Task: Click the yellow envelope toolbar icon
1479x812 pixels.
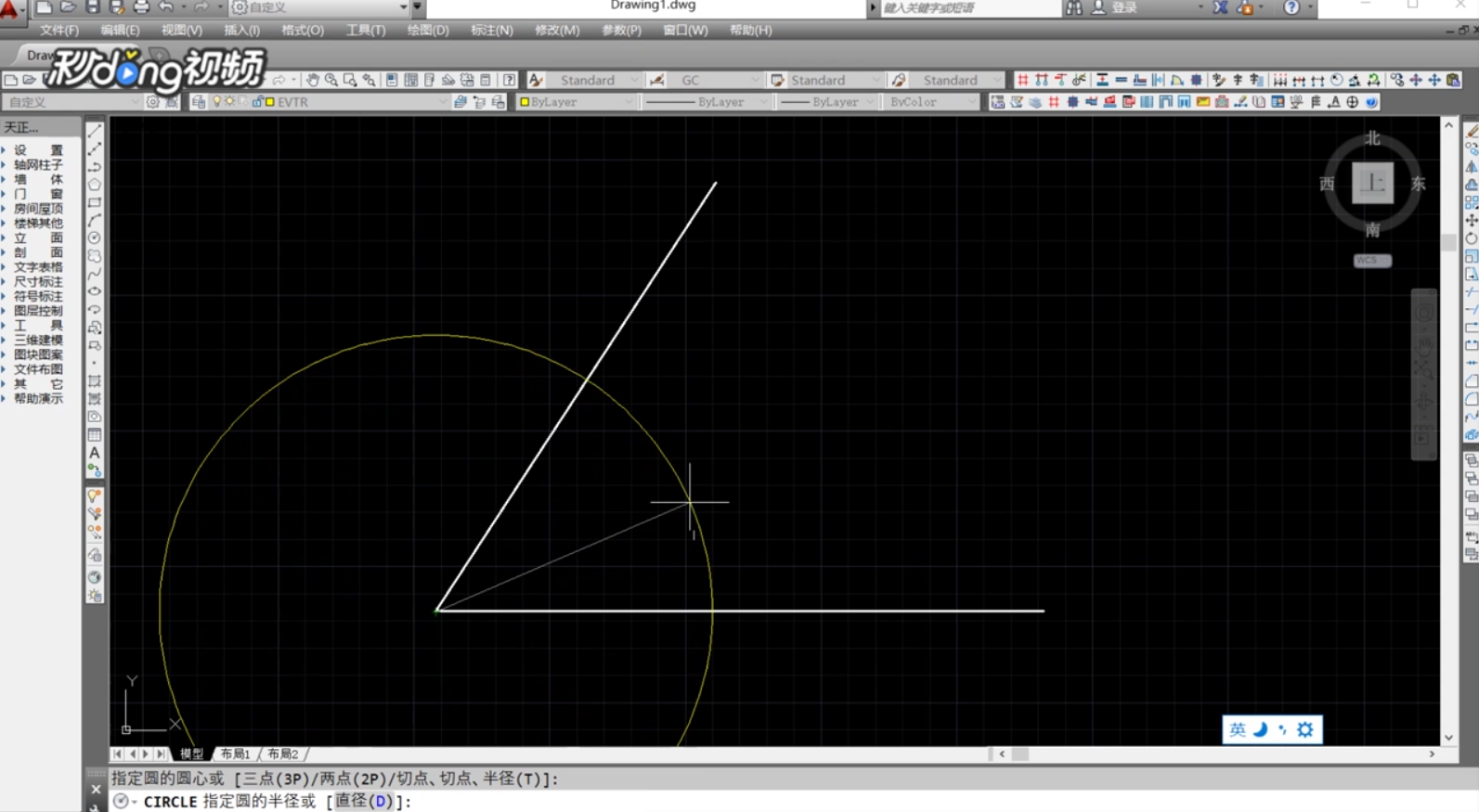Action: coord(1203,102)
